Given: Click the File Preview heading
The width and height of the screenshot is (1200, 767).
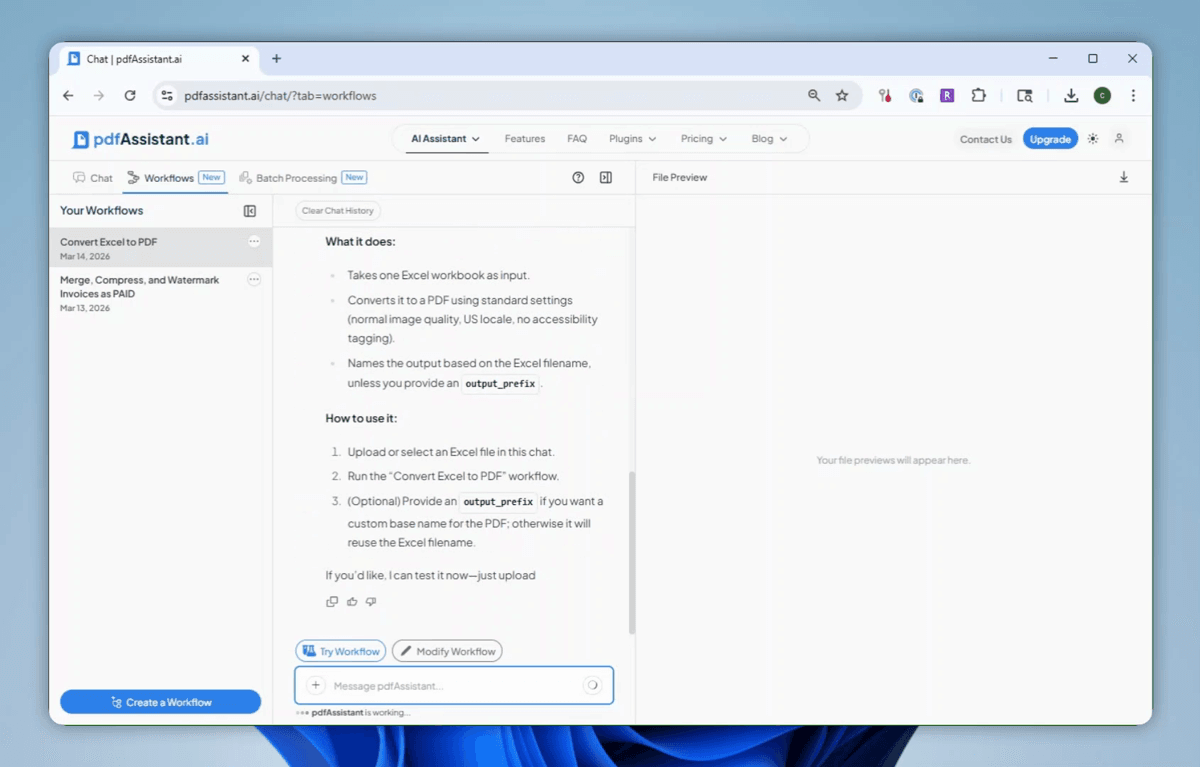Looking at the screenshot, I should [680, 177].
